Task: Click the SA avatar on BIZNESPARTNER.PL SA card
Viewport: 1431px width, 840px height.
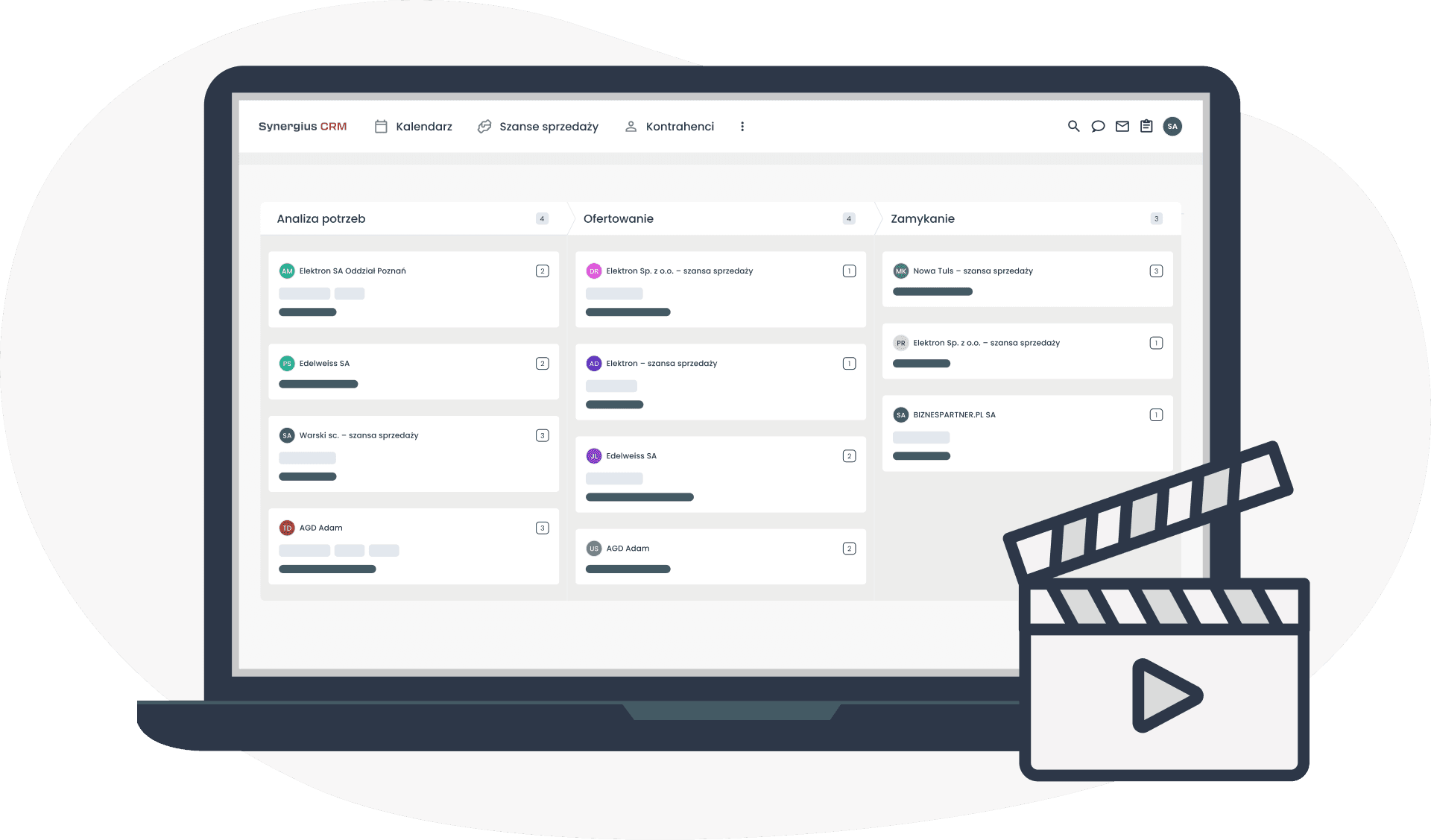Action: tap(901, 415)
